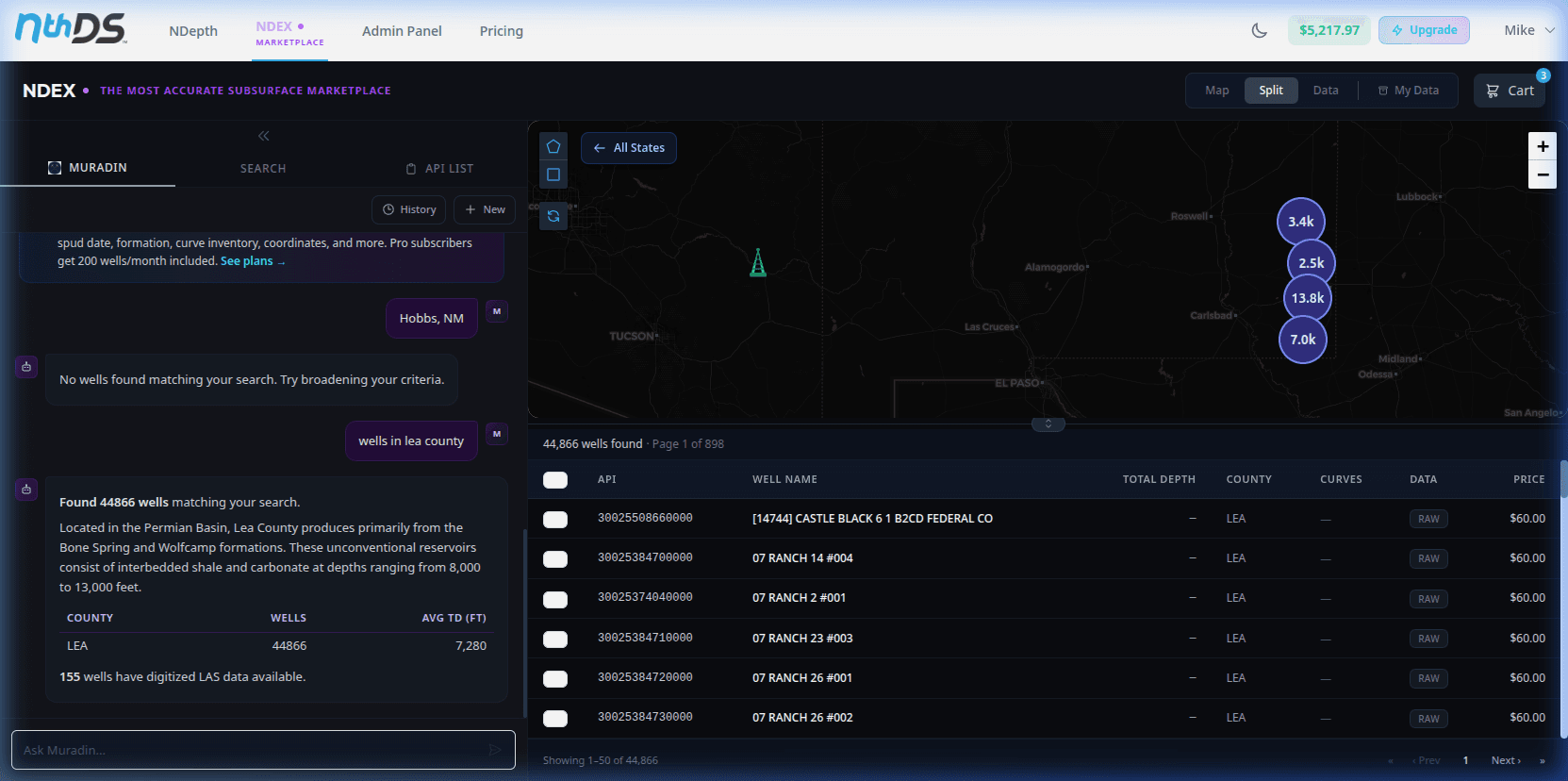Click the map refresh icon

click(553, 216)
